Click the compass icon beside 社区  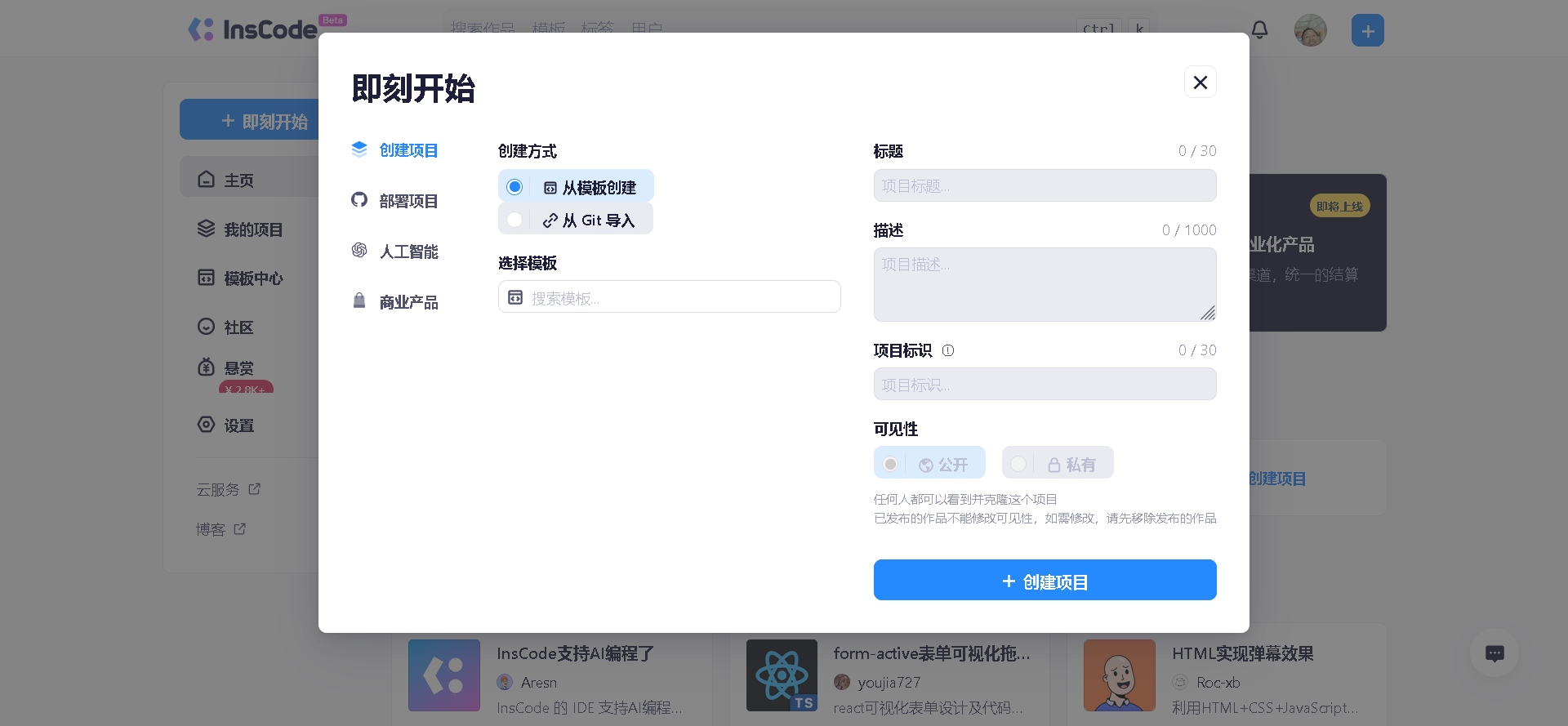coord(206,327)
